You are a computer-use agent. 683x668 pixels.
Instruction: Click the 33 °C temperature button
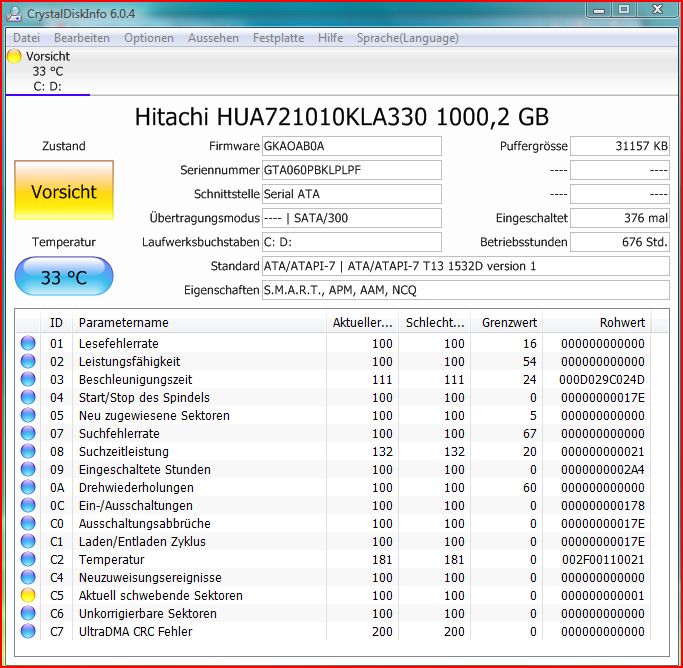click(64, 277)
